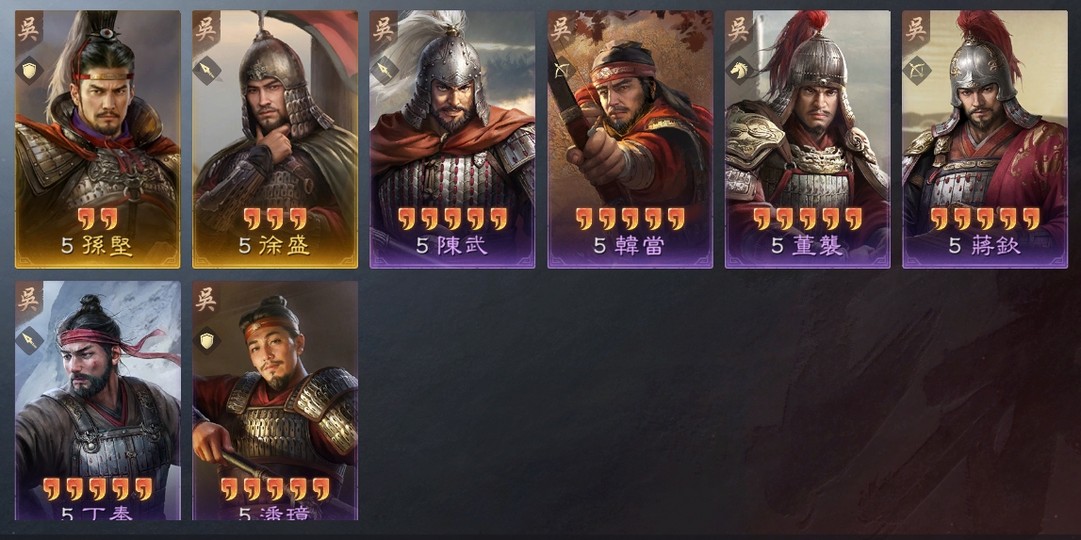Click the five-star rating on 丁奉 card

(97, 489)
